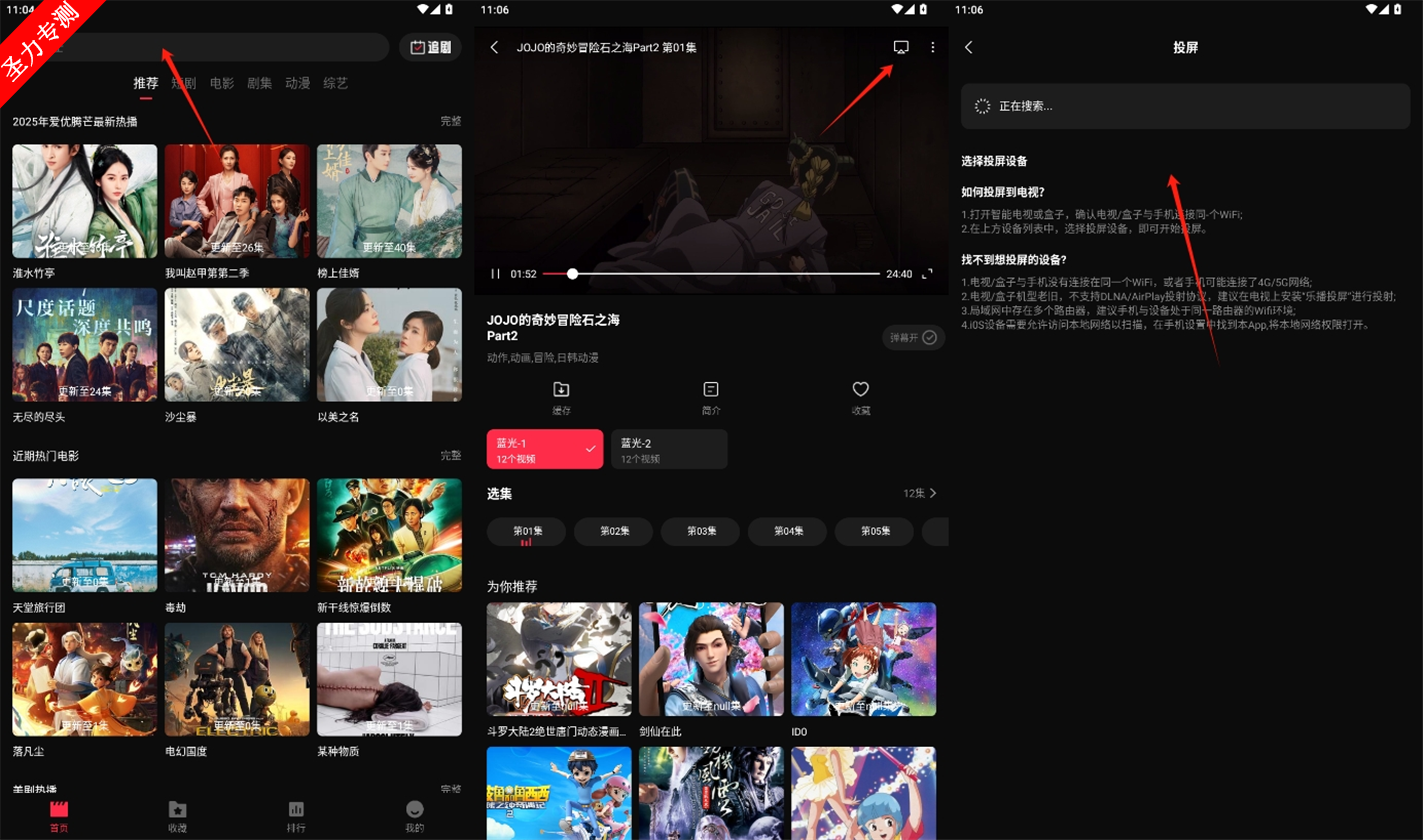This screenshot has height=840, width=1423.
Task: Click the search field on the home screen
Action: coord(201,47)
